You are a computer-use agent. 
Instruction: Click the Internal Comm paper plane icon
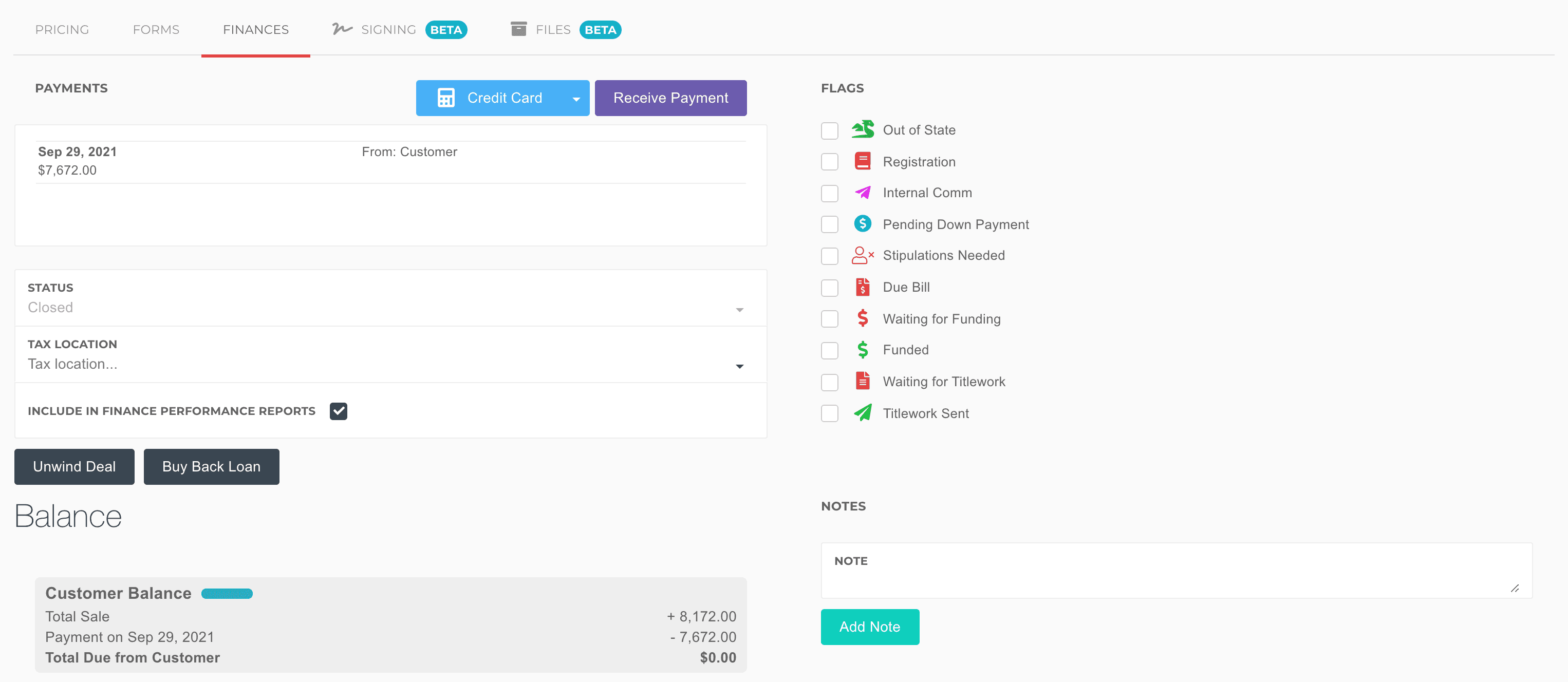click(862, 192)
